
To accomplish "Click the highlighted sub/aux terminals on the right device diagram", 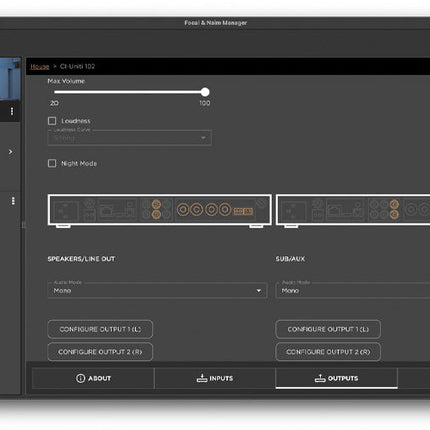I will click(x=394, y=209).
